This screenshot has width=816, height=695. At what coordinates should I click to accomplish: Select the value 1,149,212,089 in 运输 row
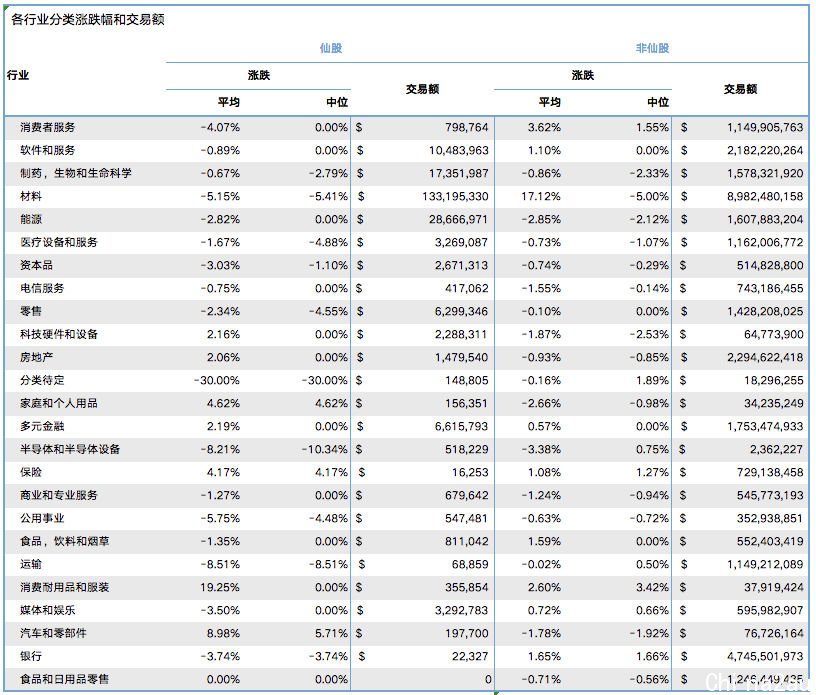pos(765,564)
